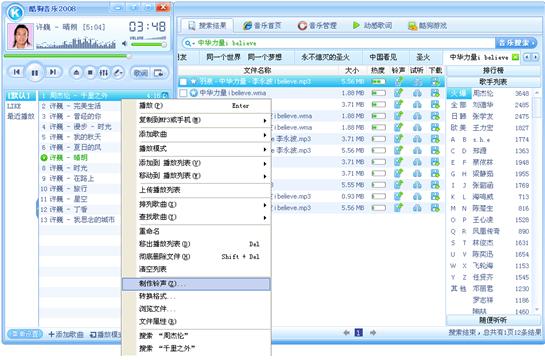Adjust the green volume slider
Viewport: 545px width, 360px height.
point(148,44)
